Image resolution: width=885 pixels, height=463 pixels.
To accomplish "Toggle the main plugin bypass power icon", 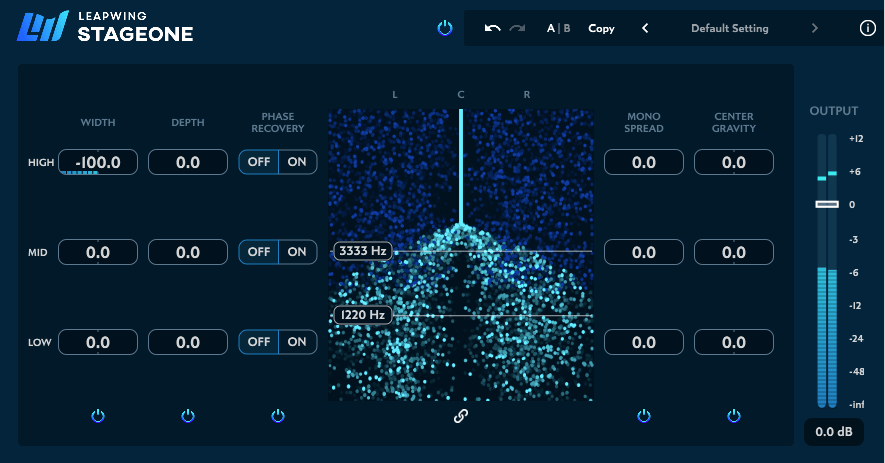I will pyautogui.click(x=445, y=28).
